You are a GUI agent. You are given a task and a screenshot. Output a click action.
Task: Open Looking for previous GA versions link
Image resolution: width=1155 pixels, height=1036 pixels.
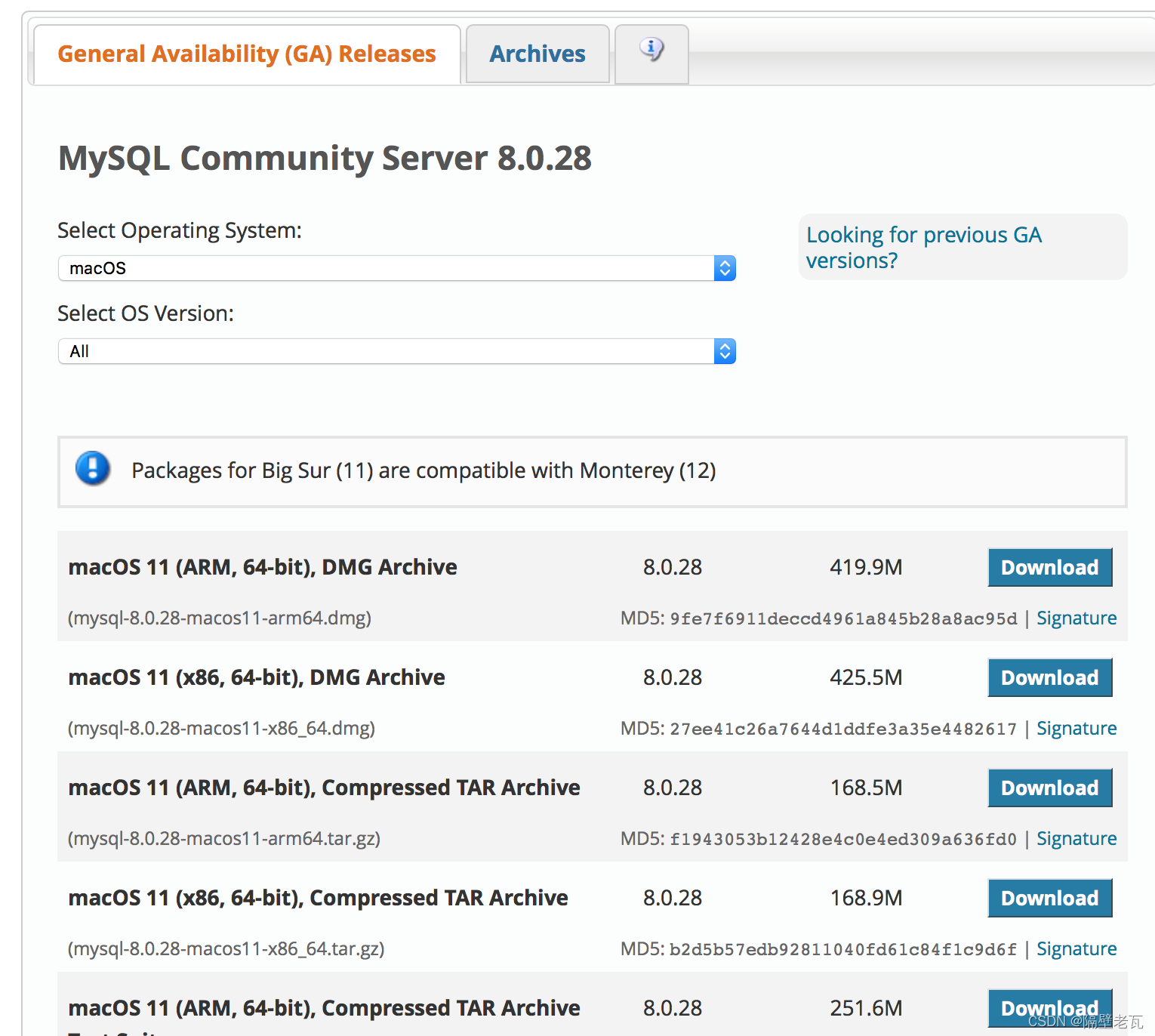click(x=924, y=248)
